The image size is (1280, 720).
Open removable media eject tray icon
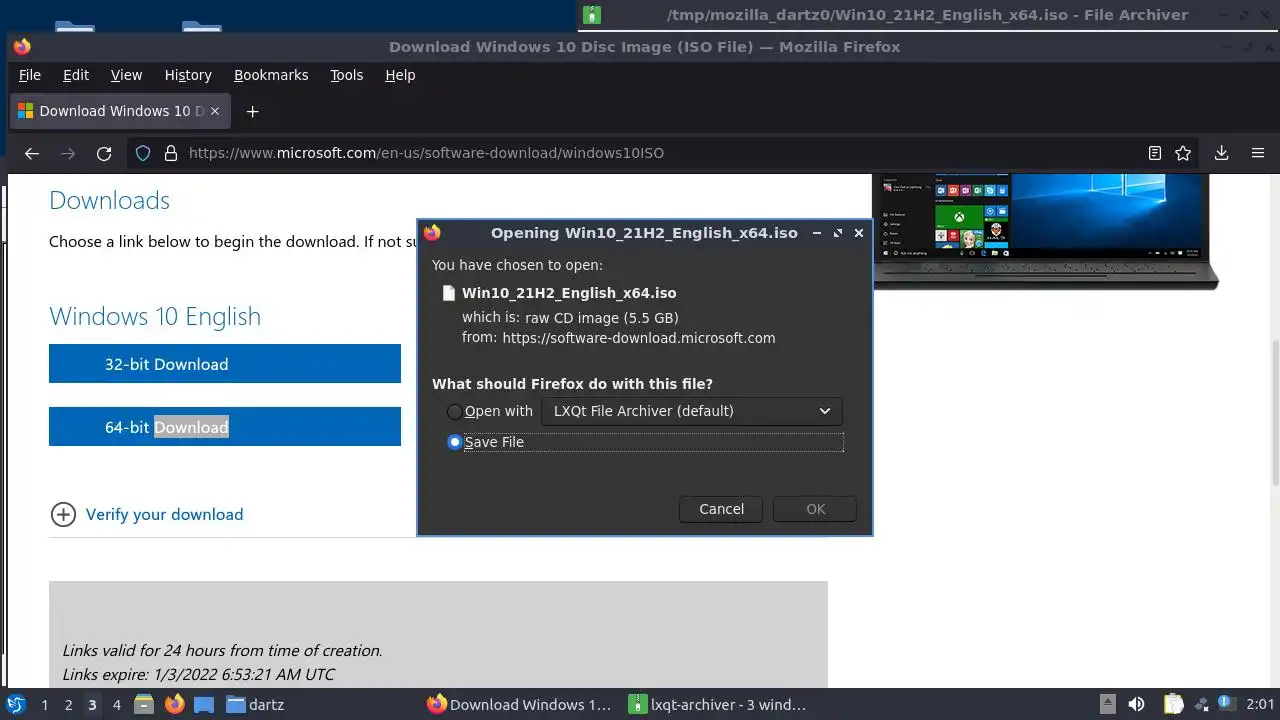pos(1107,704)
